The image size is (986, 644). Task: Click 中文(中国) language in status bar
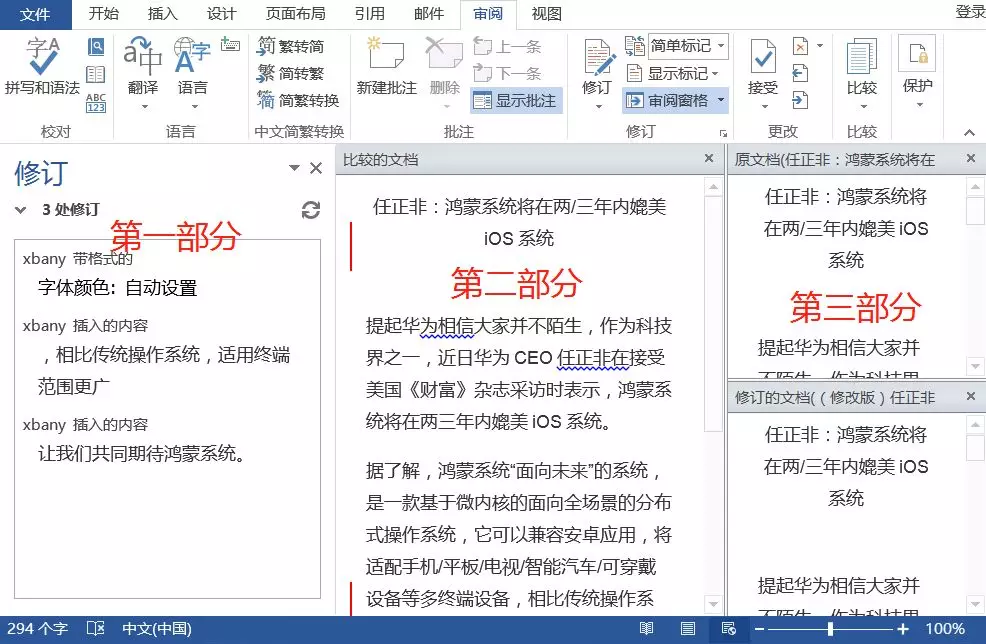pos(157,628)
